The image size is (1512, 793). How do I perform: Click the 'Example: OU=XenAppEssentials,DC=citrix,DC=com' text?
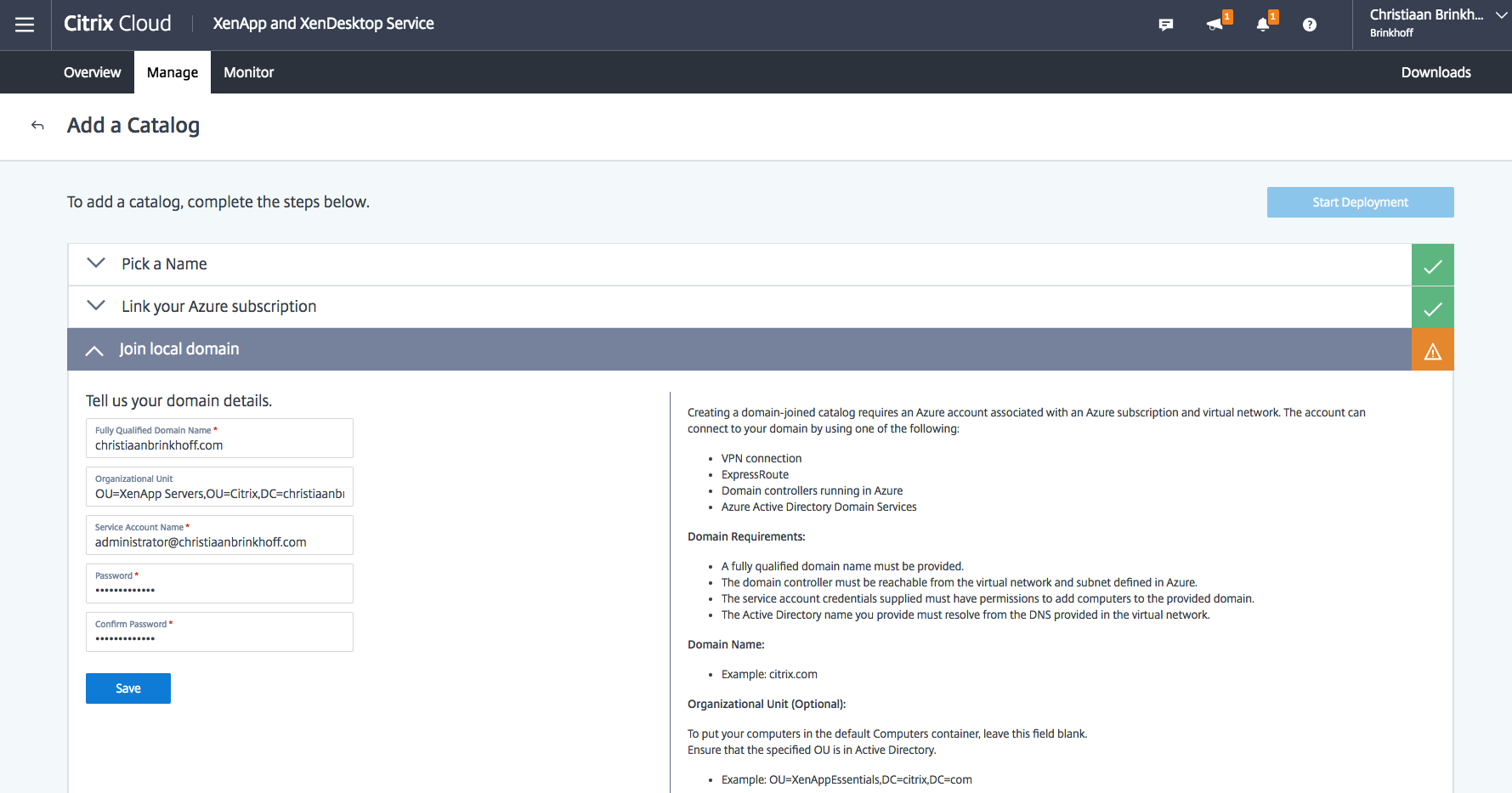click(x=847, y=780)
